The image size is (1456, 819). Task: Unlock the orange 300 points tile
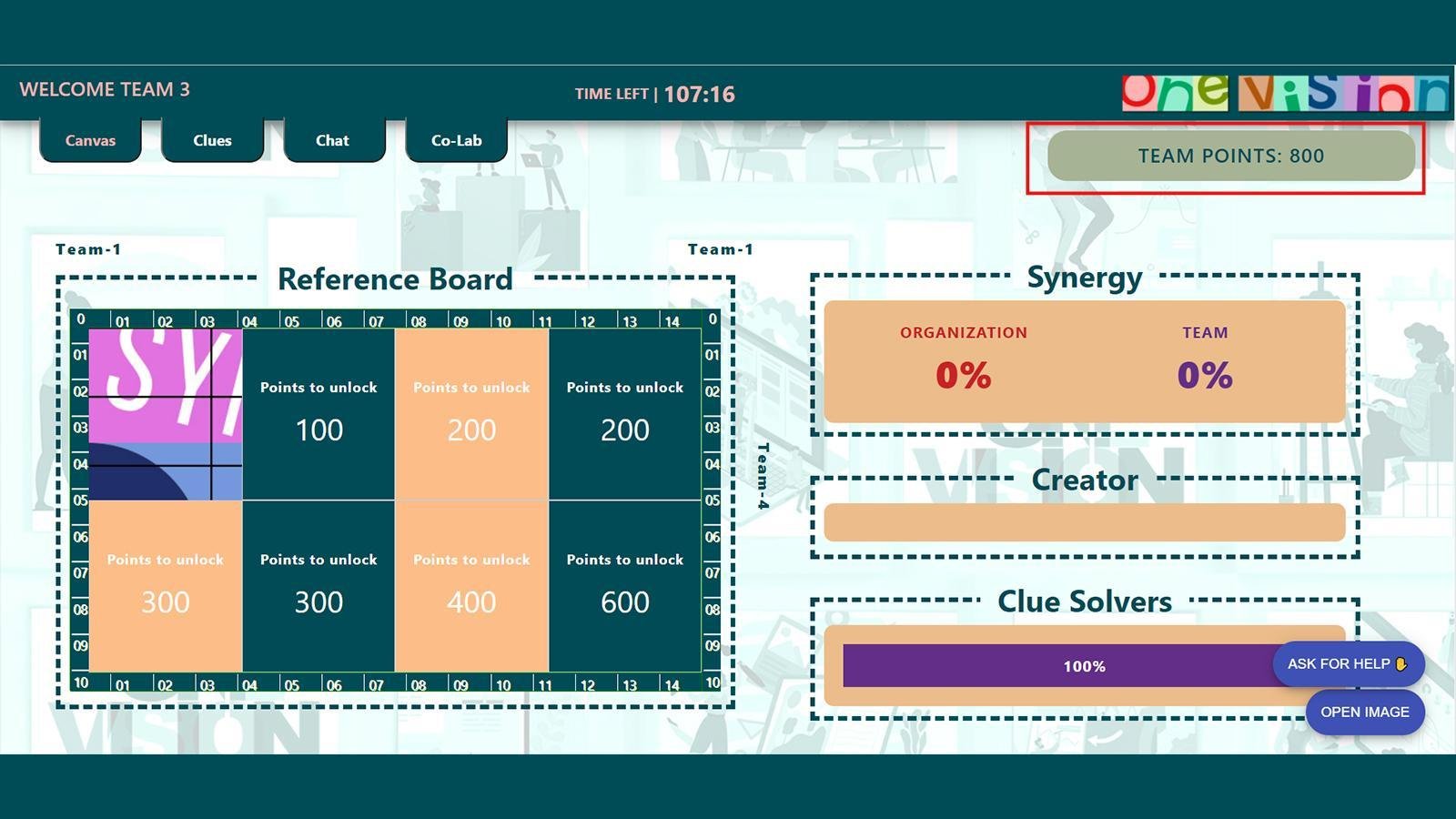tap(166, 586)
